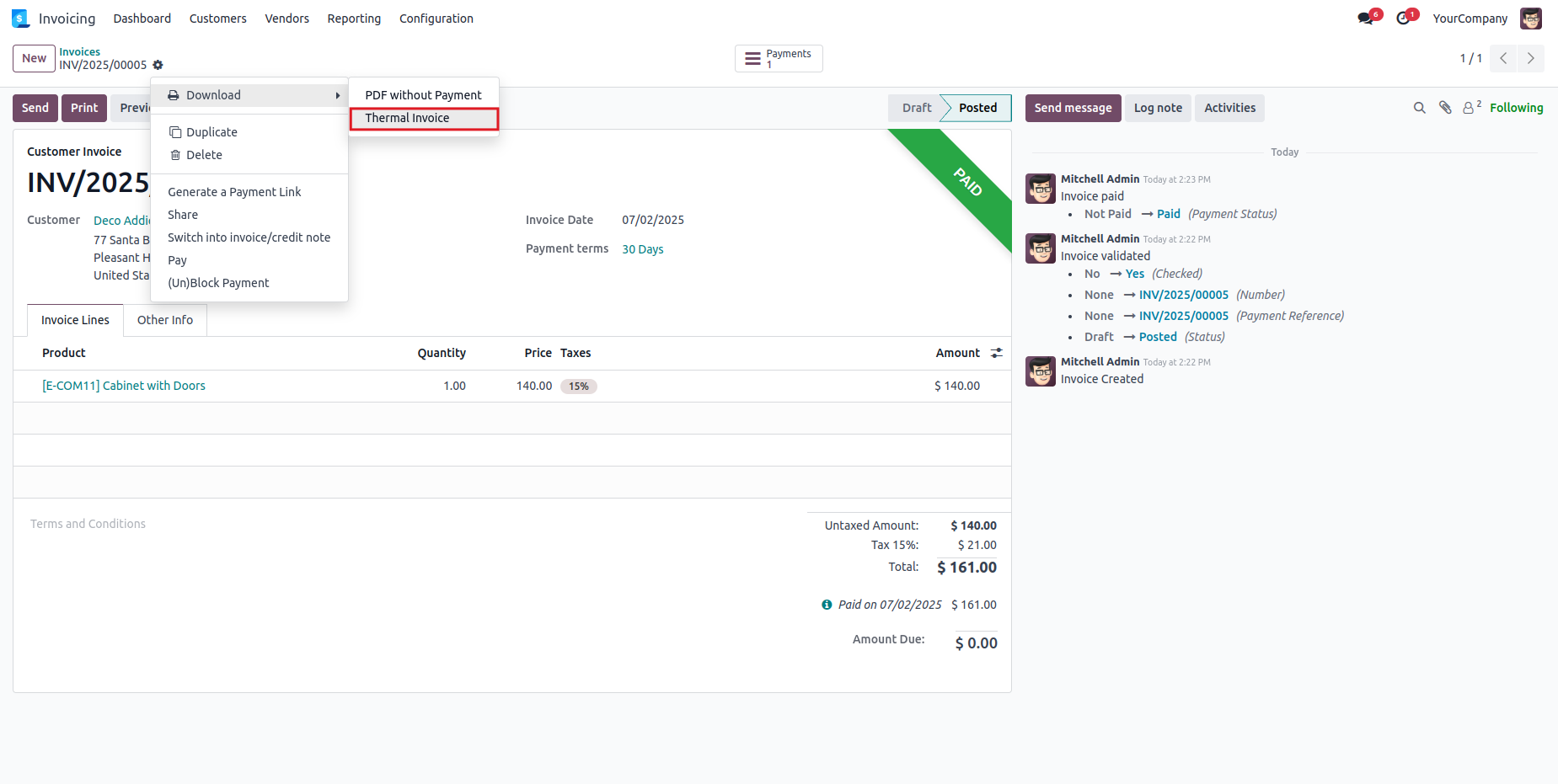The width and height of the screenshot is (1558, 784).
Task: Open the Activities button in chatter
Action: [x=1229, y=108]
